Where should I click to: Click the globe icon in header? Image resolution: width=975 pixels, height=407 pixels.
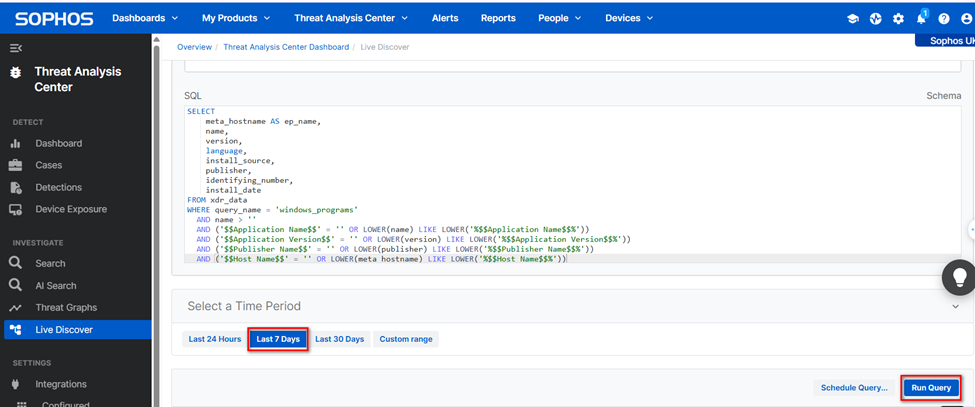click(x=876, y=19)
